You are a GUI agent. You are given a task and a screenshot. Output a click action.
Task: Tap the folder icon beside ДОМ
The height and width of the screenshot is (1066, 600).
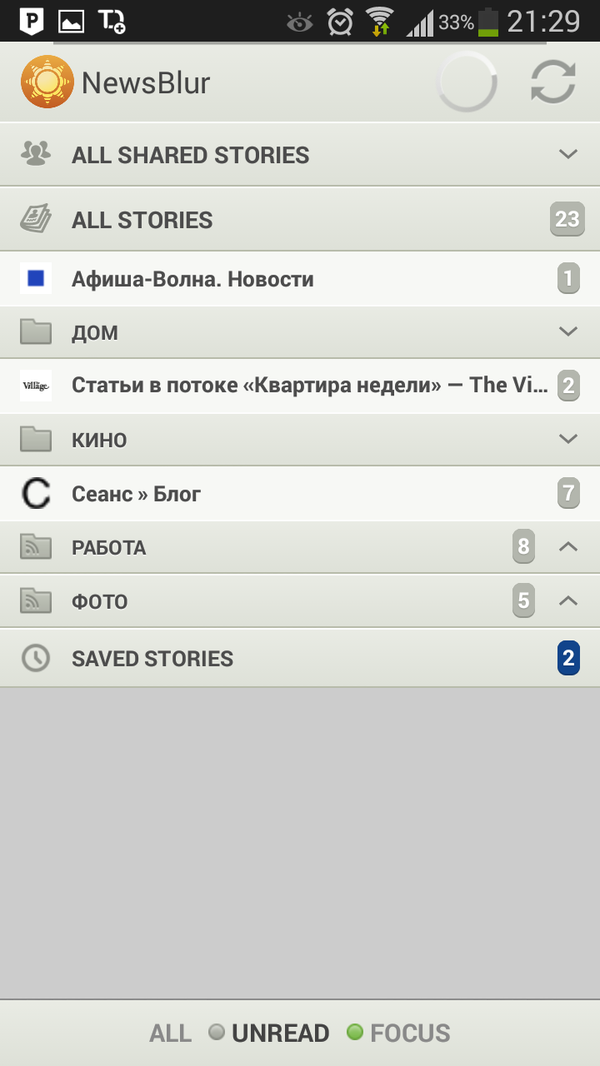(x=36, y=331)
